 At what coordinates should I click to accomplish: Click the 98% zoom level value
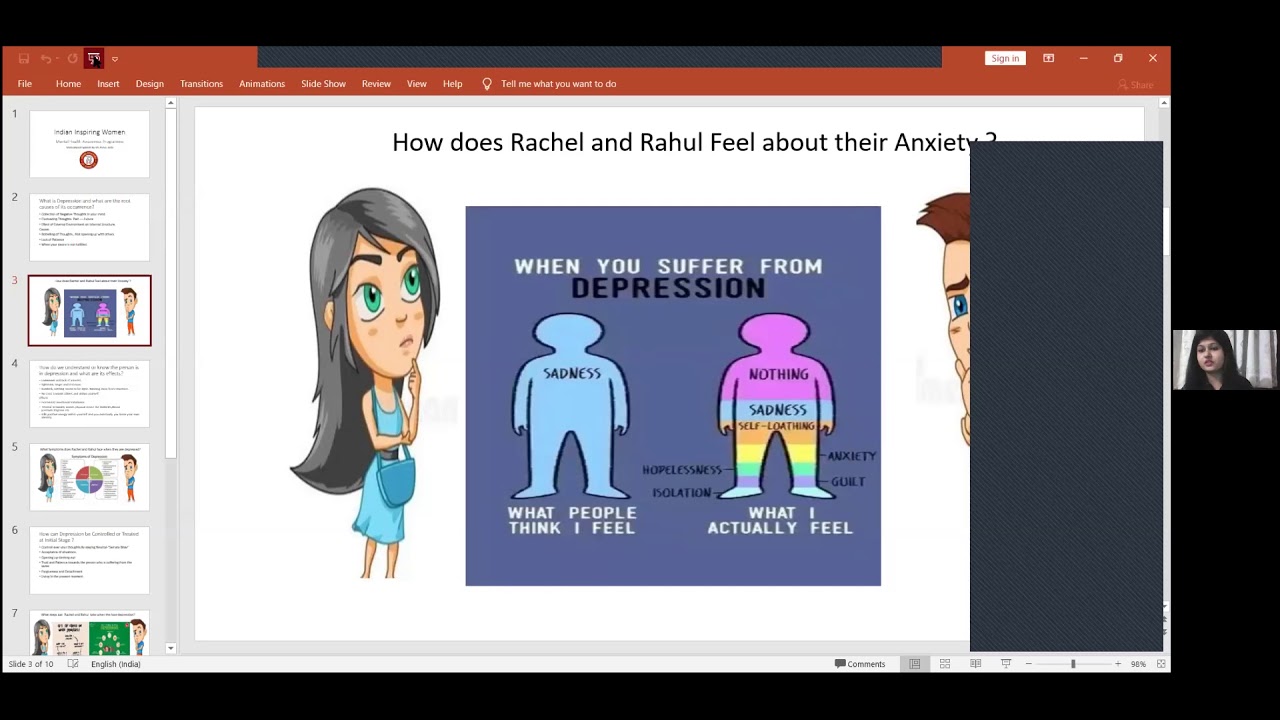[x=1138, y=664]
